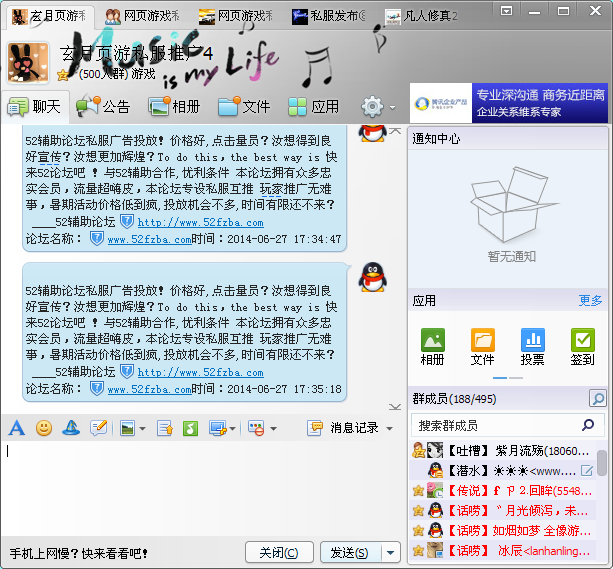The image size is (613, 569).
Task: Expand the 发送 button options arrow
Action: 391,552
